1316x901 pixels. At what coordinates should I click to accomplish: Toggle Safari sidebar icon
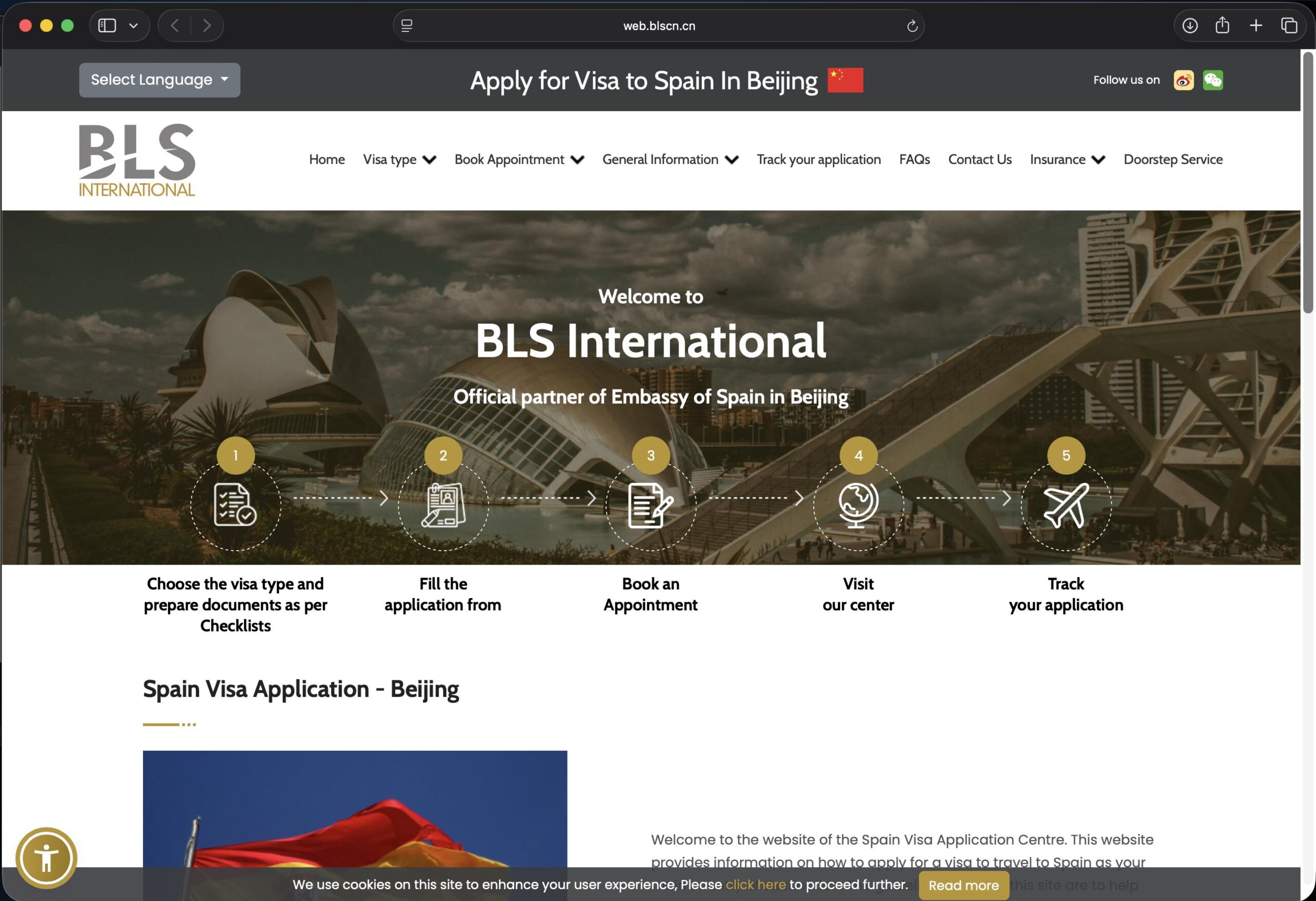107,26
